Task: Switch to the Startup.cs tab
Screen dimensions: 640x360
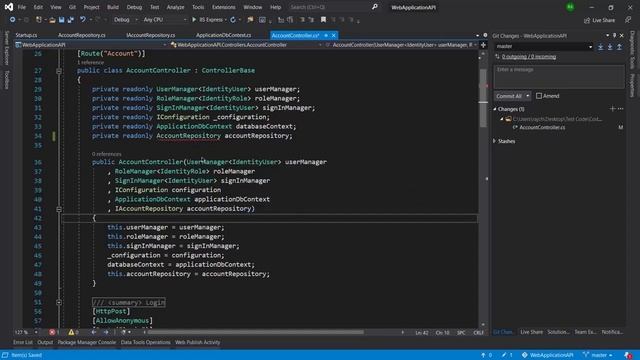Action: pos(26,36)
